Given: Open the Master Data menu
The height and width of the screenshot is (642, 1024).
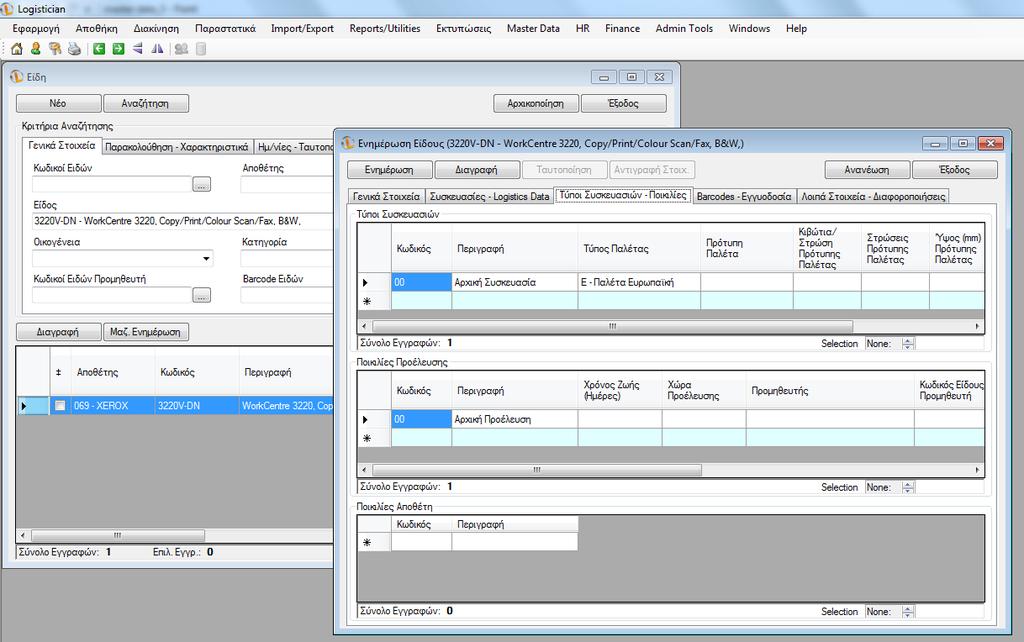Looking at the screenshot, I should pos(533,29).
